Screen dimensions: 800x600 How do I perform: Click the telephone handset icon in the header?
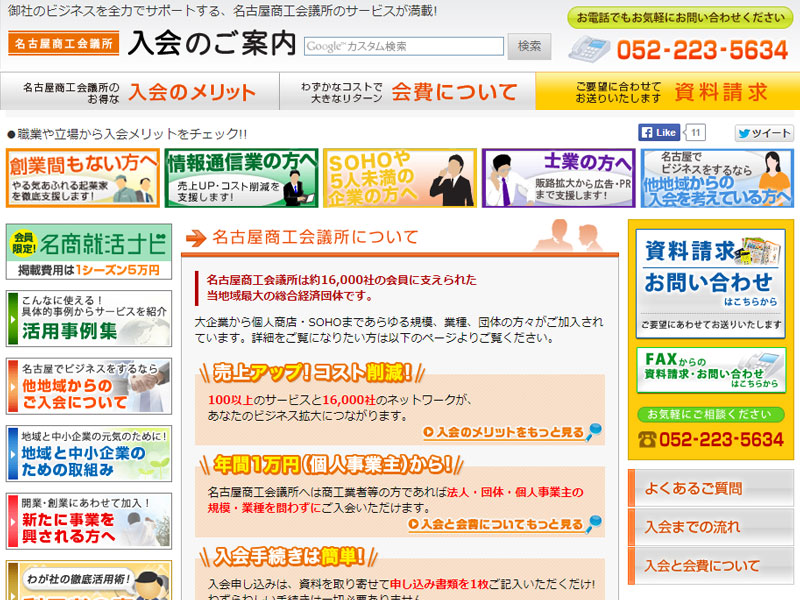589,48
